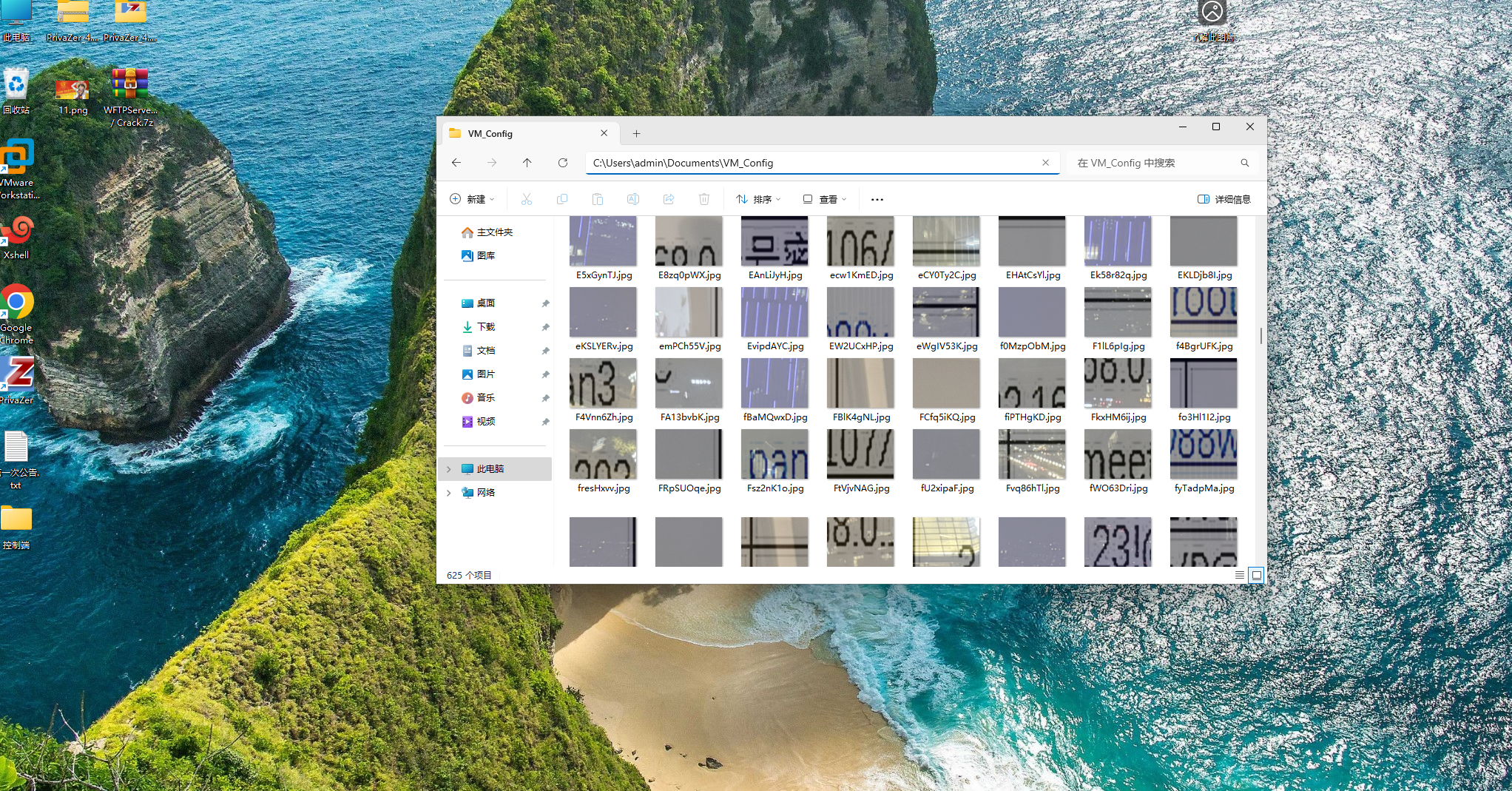Click the Paste toolbar icon
Image resolution: width=1512 pixels, height=791 pixels.
598,199
